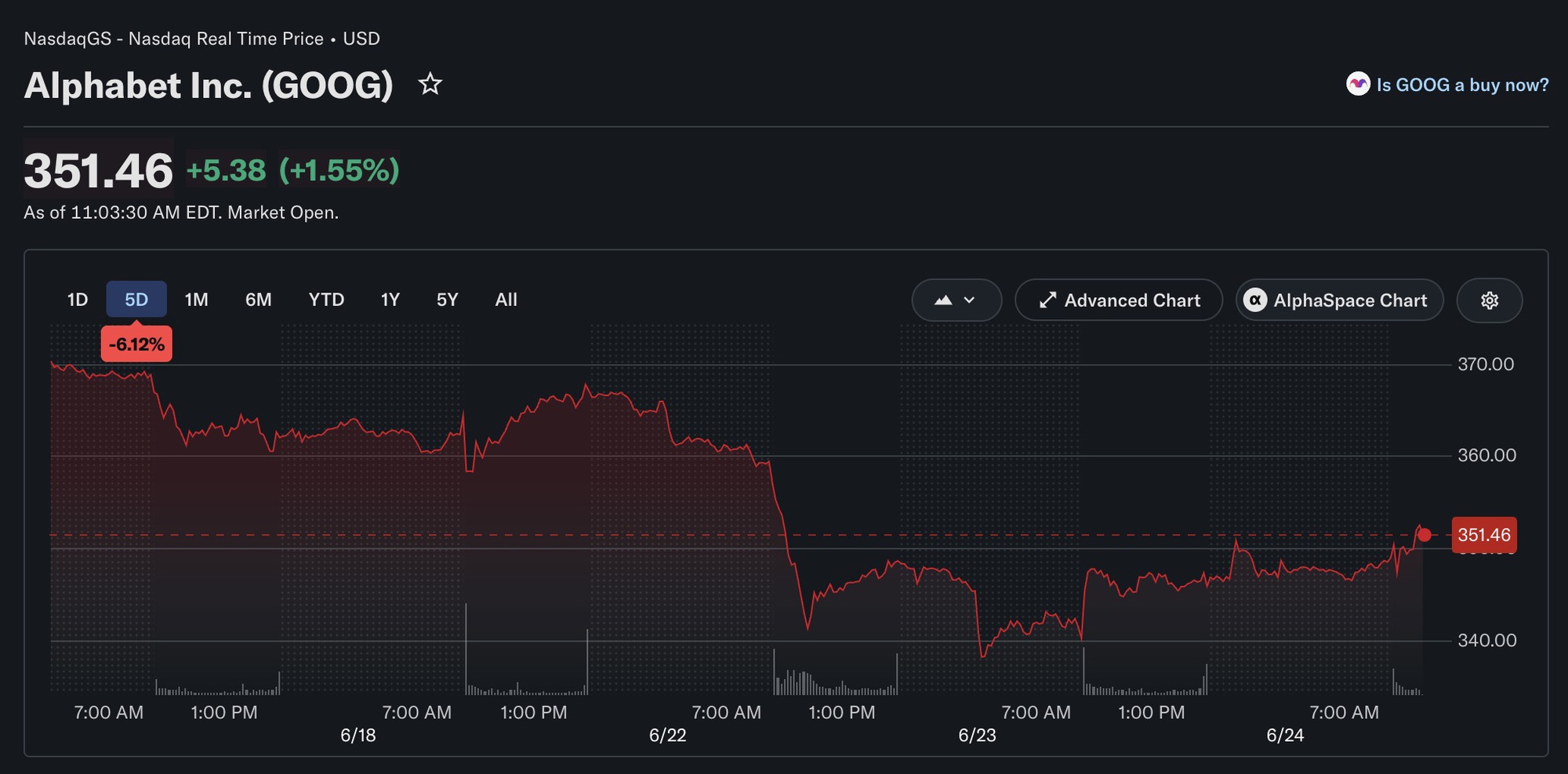
Task: Click the market time status text
Action: click(181, 213)
